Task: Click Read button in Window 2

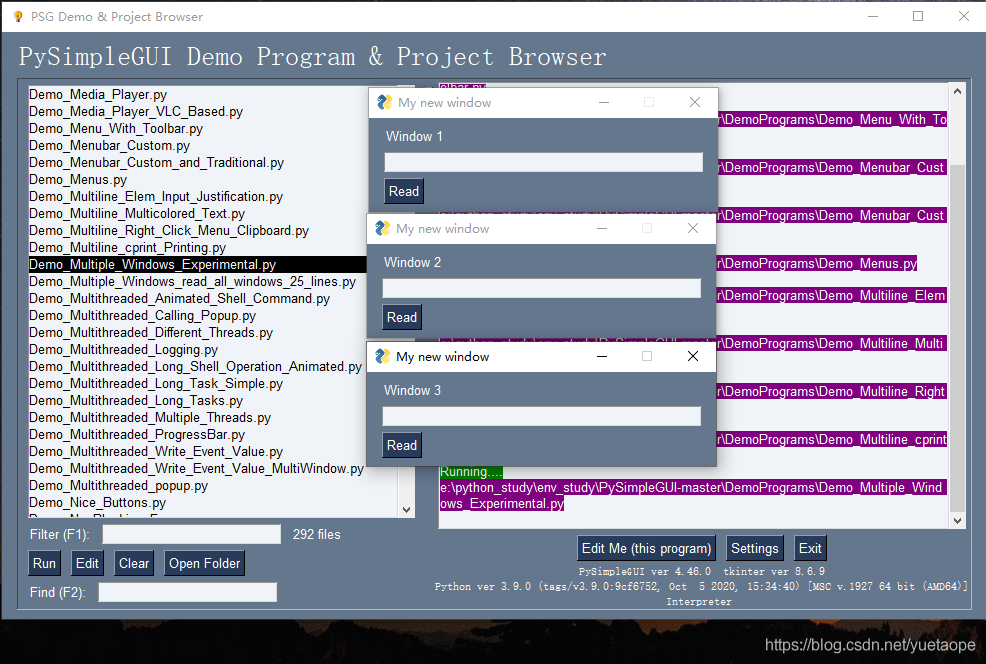Action: (402, 317)
